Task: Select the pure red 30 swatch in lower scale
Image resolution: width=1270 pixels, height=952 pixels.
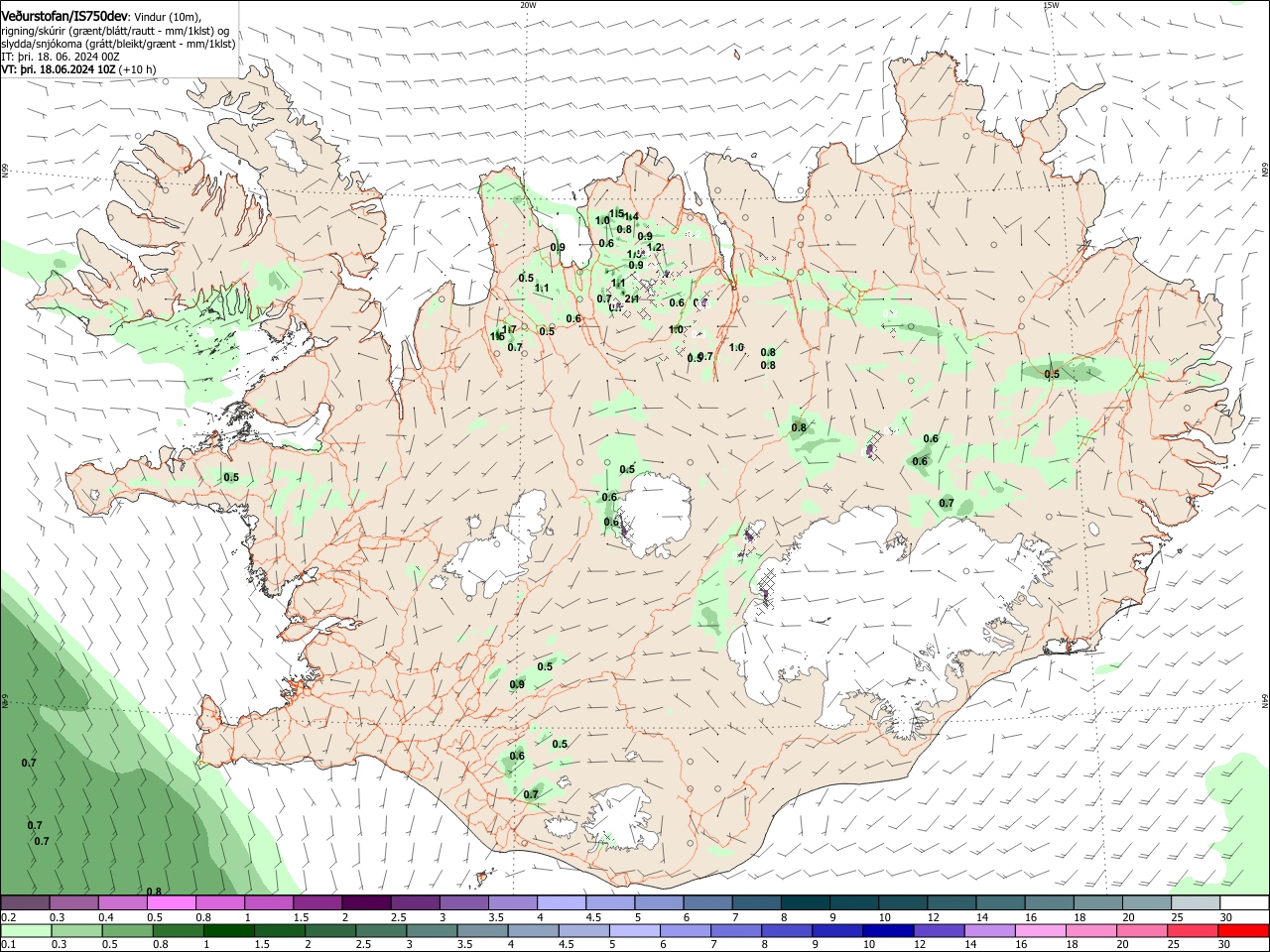Action: (x=1242, y=931)
